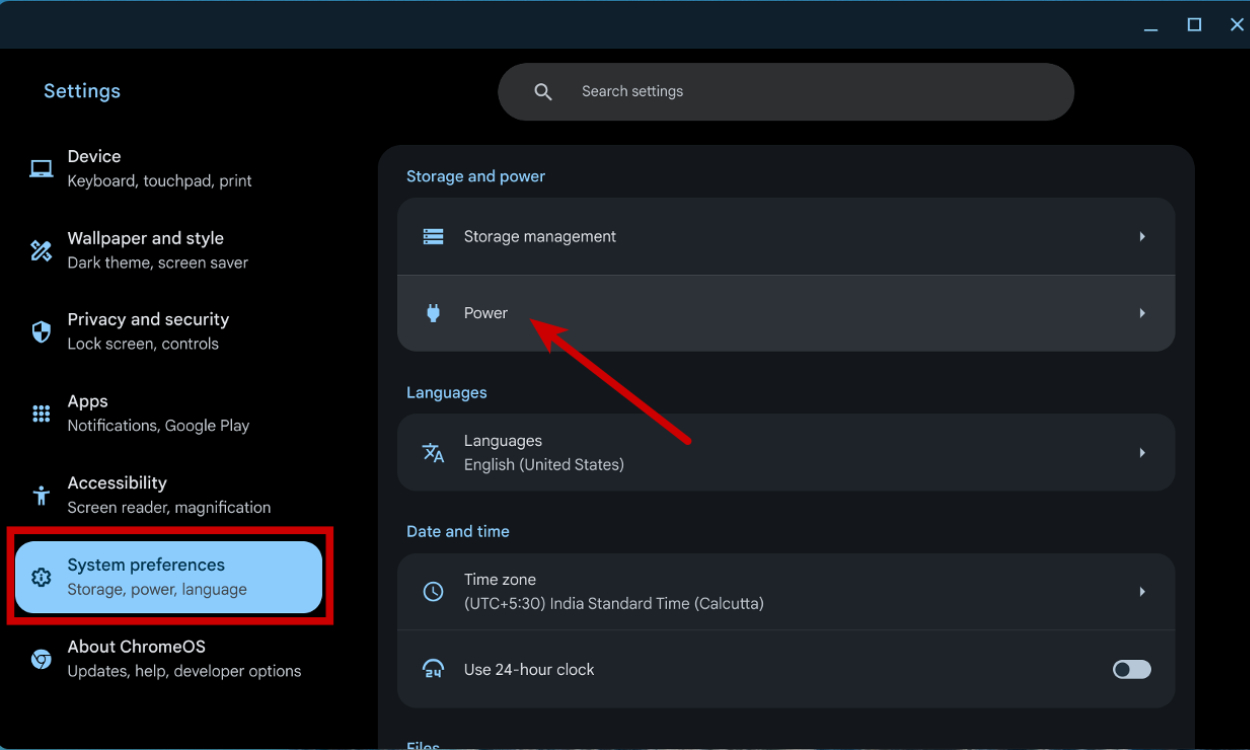Click the Storage management list icon
Screen dimensions: 1250x750
pos(433,236)
